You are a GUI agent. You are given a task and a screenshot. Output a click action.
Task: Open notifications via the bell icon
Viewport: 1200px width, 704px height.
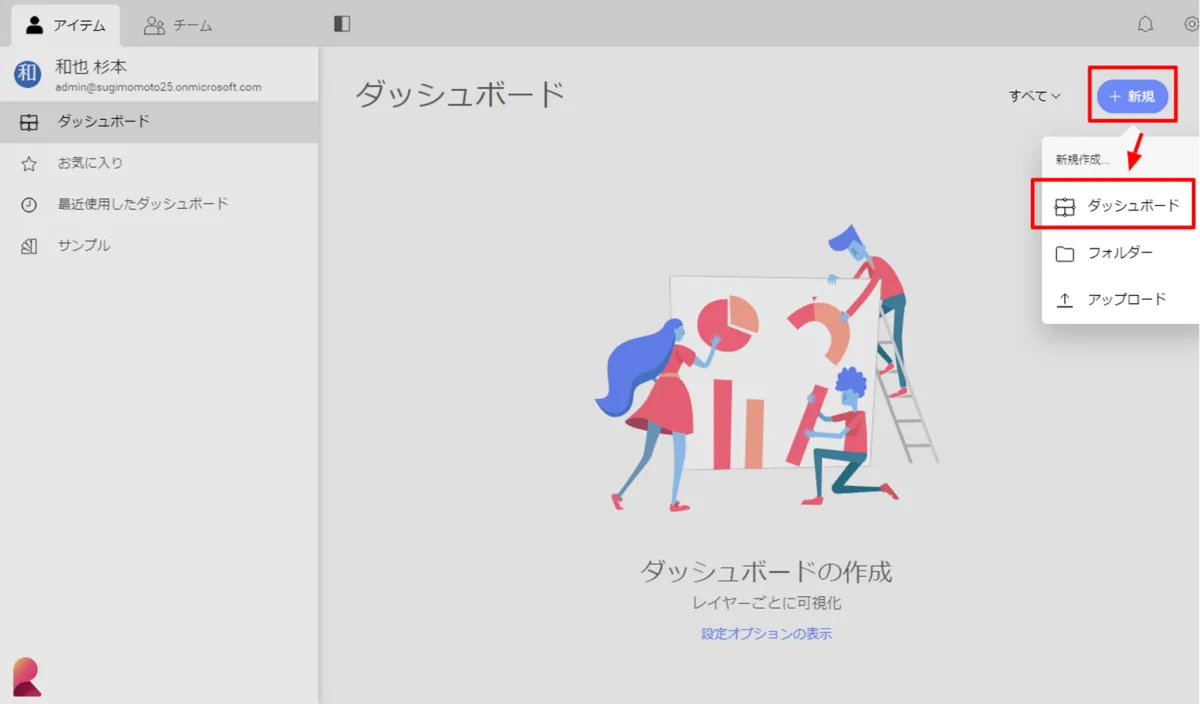click(1146, 24)
